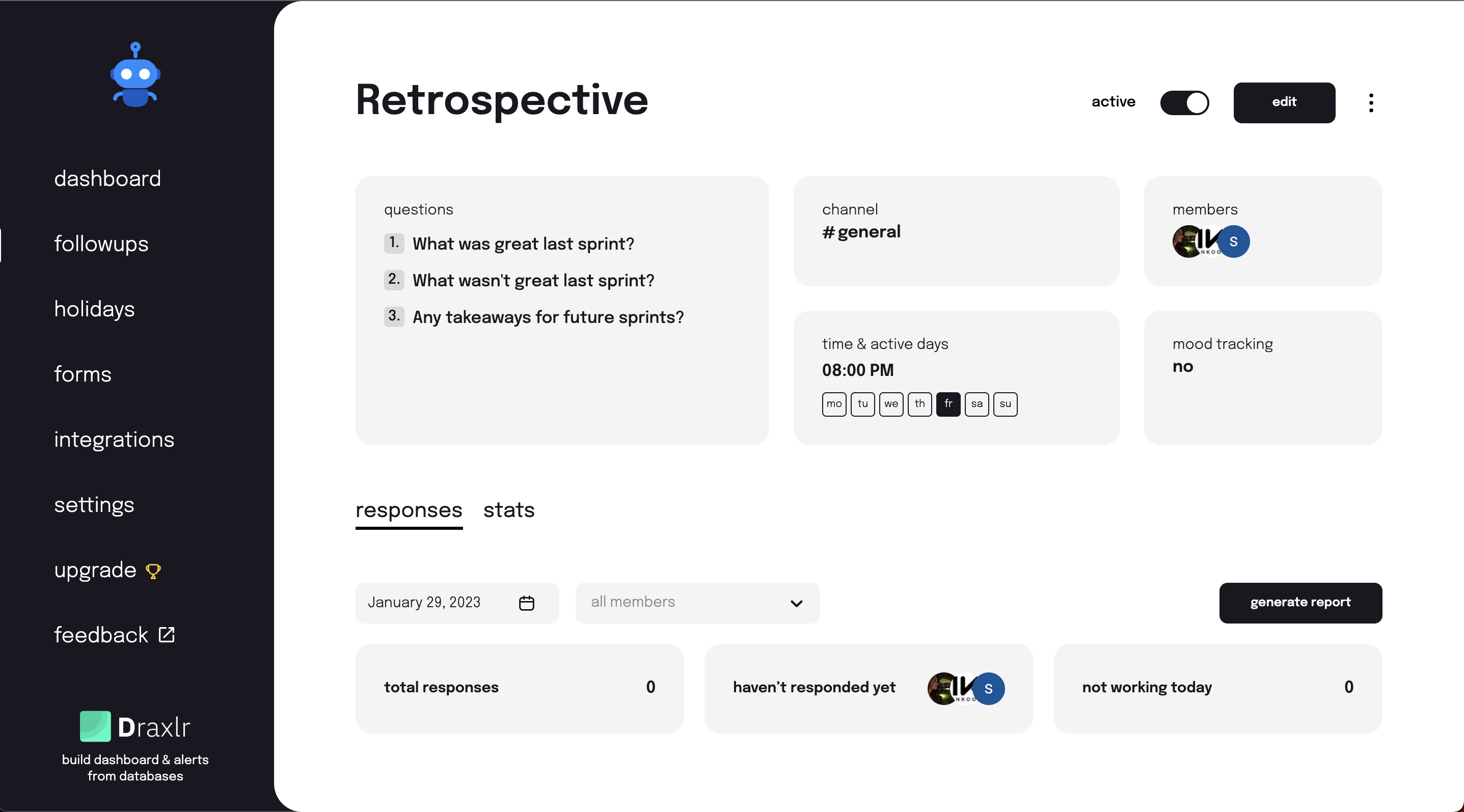Click the chevron arrow of members filter

point(796,604)
